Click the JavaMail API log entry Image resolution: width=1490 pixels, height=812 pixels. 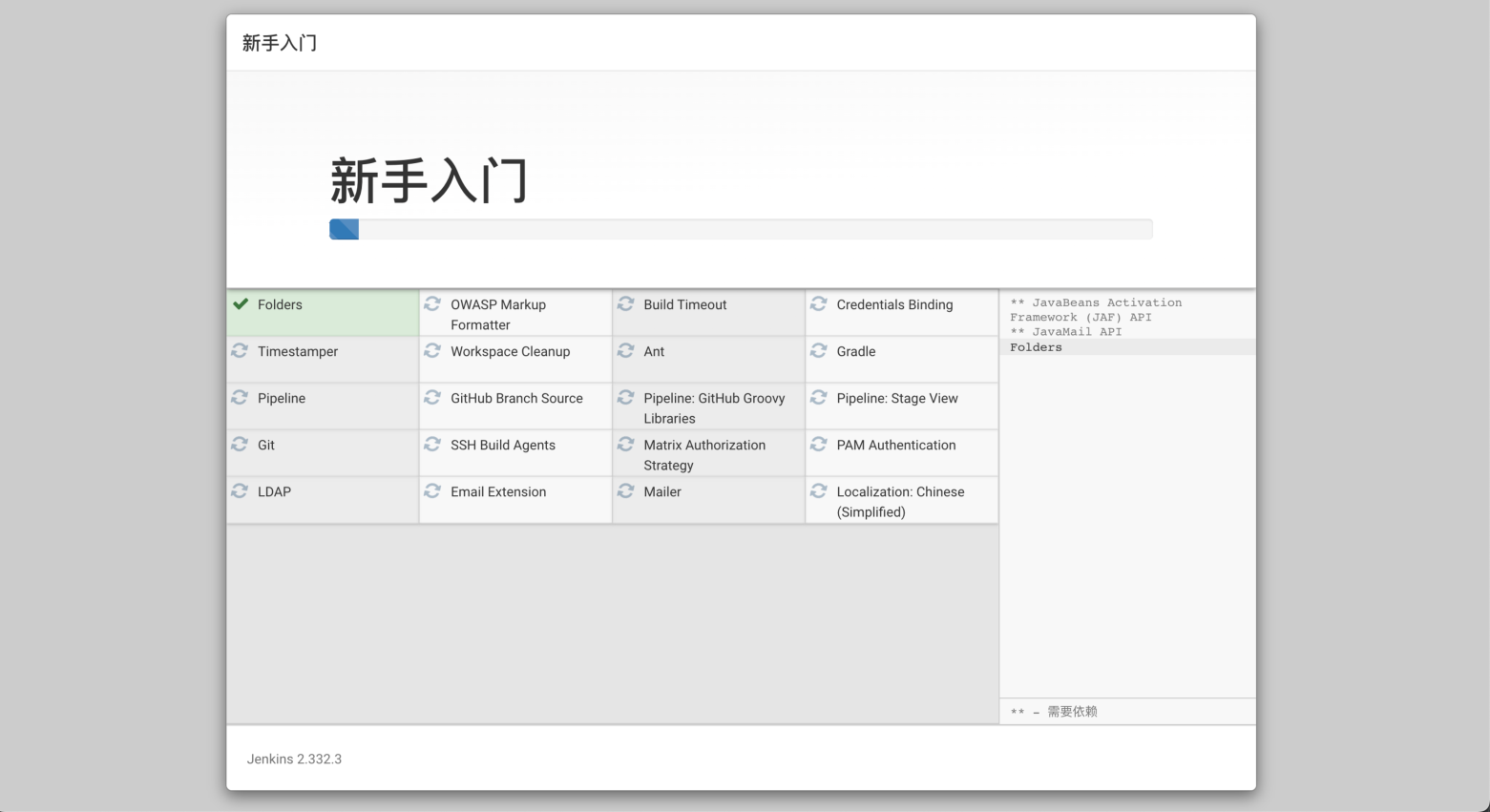tap(1066, 332)
